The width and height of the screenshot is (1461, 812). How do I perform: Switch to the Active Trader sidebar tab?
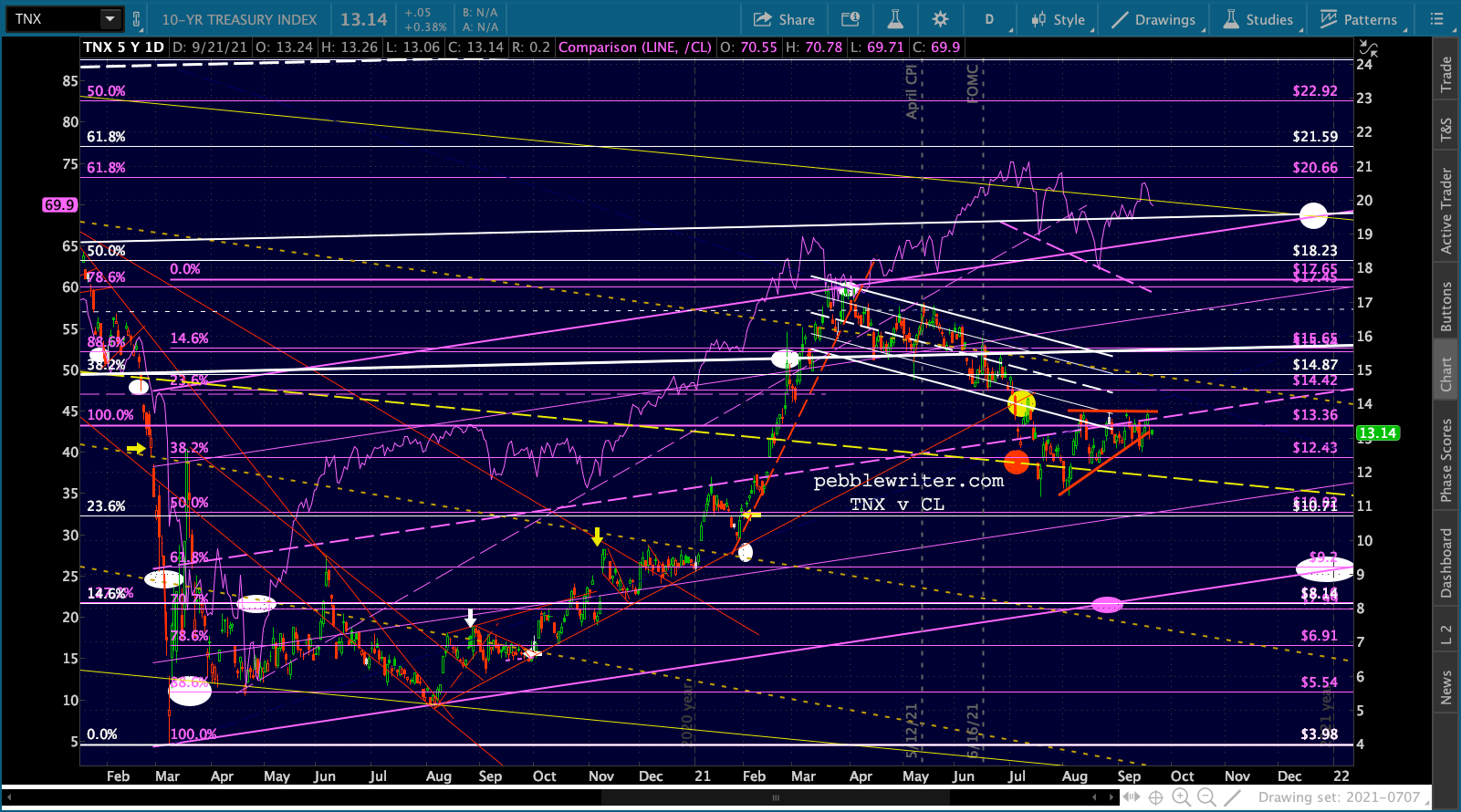1446,211
